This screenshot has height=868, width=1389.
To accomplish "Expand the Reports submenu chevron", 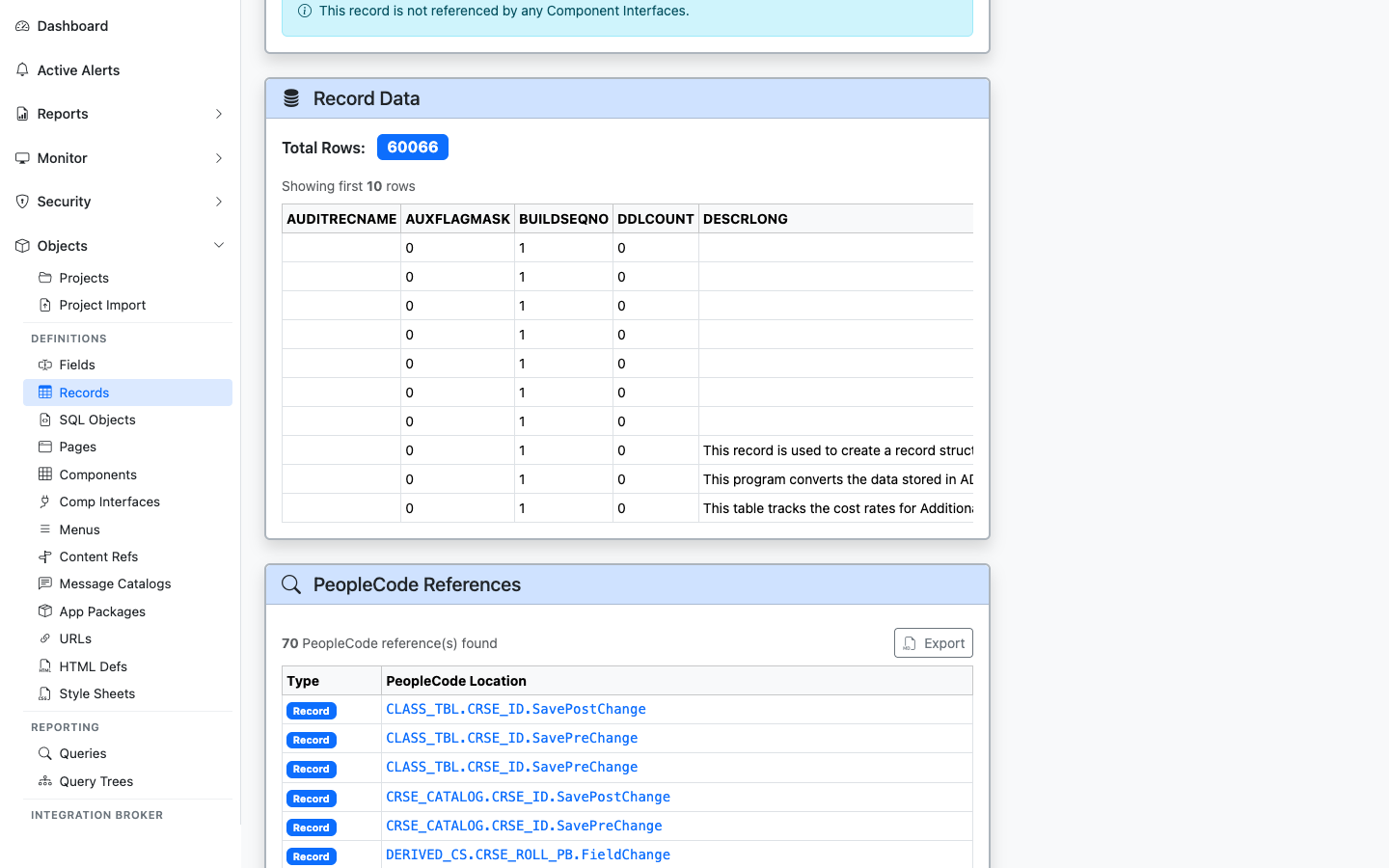I will [219, 114].
